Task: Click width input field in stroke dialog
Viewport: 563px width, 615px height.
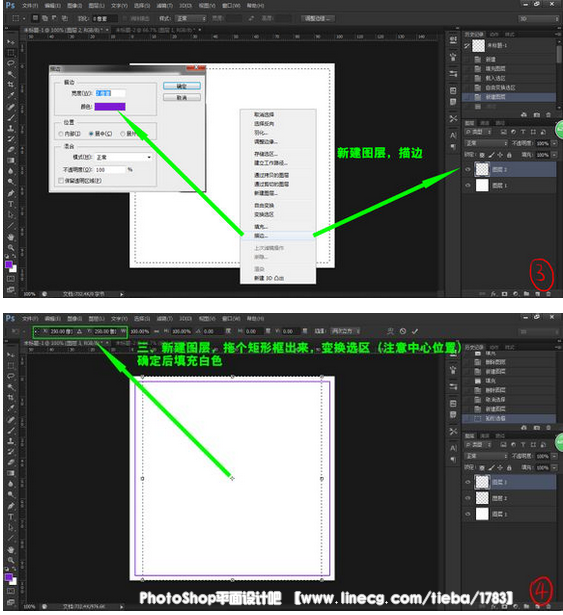Action: [110, 93]
